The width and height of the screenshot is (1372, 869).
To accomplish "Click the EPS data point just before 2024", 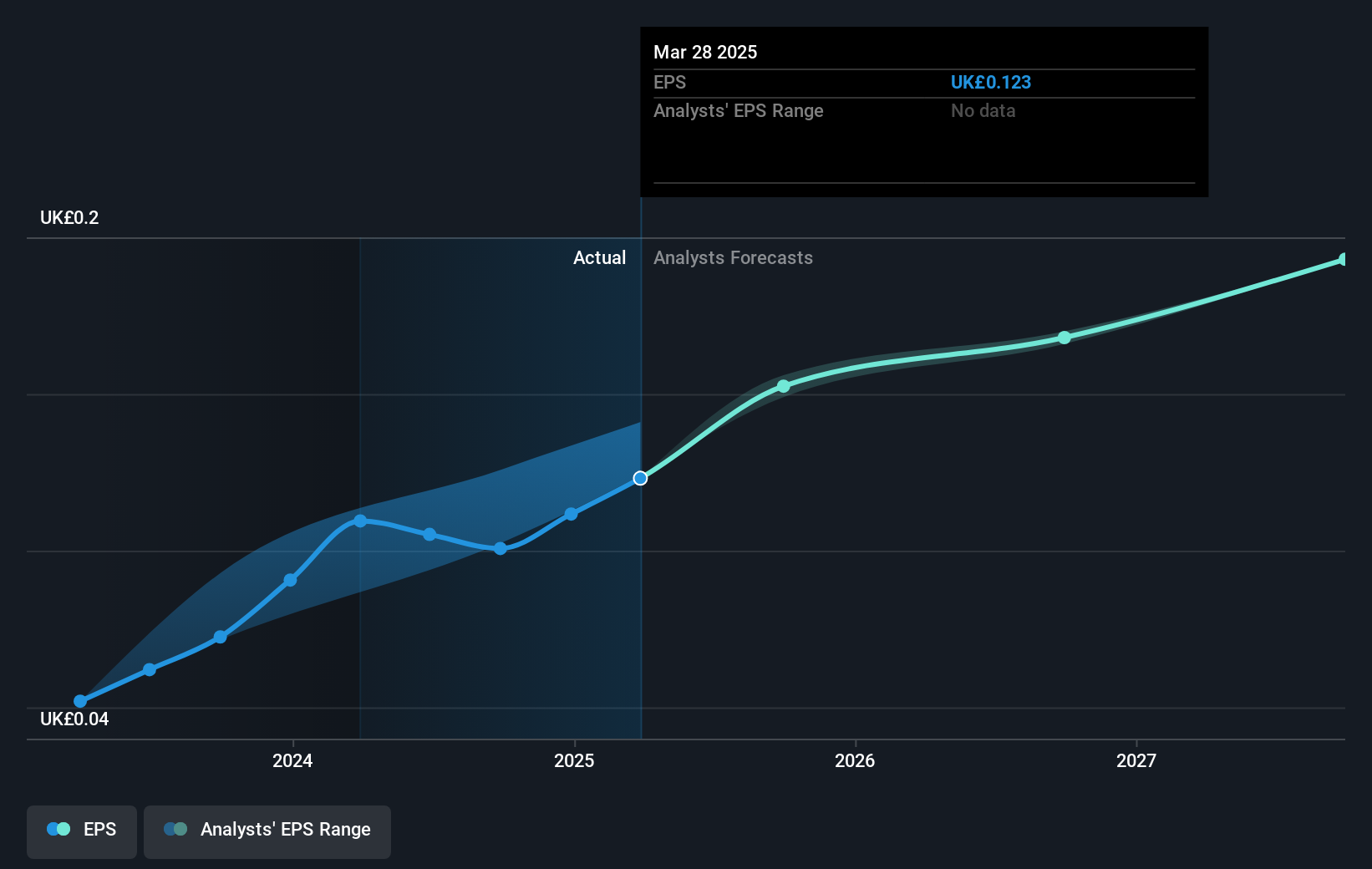I will 290,580.
